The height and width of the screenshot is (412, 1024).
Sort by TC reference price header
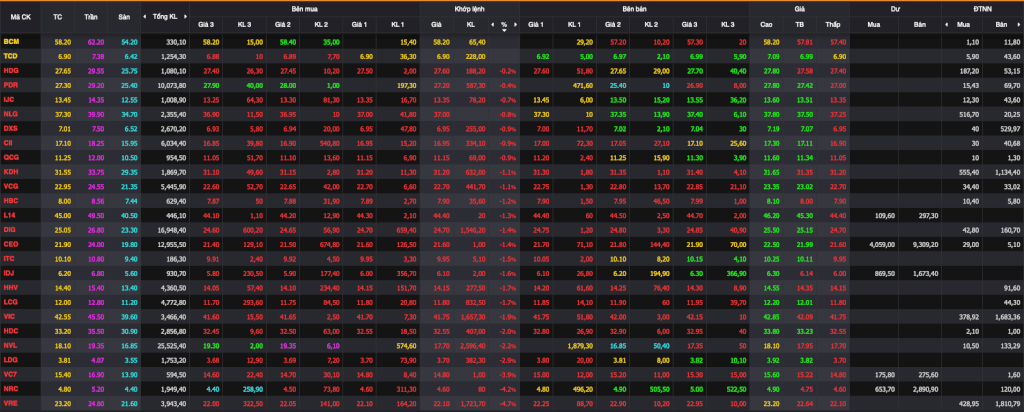click(x=57, y=17)
